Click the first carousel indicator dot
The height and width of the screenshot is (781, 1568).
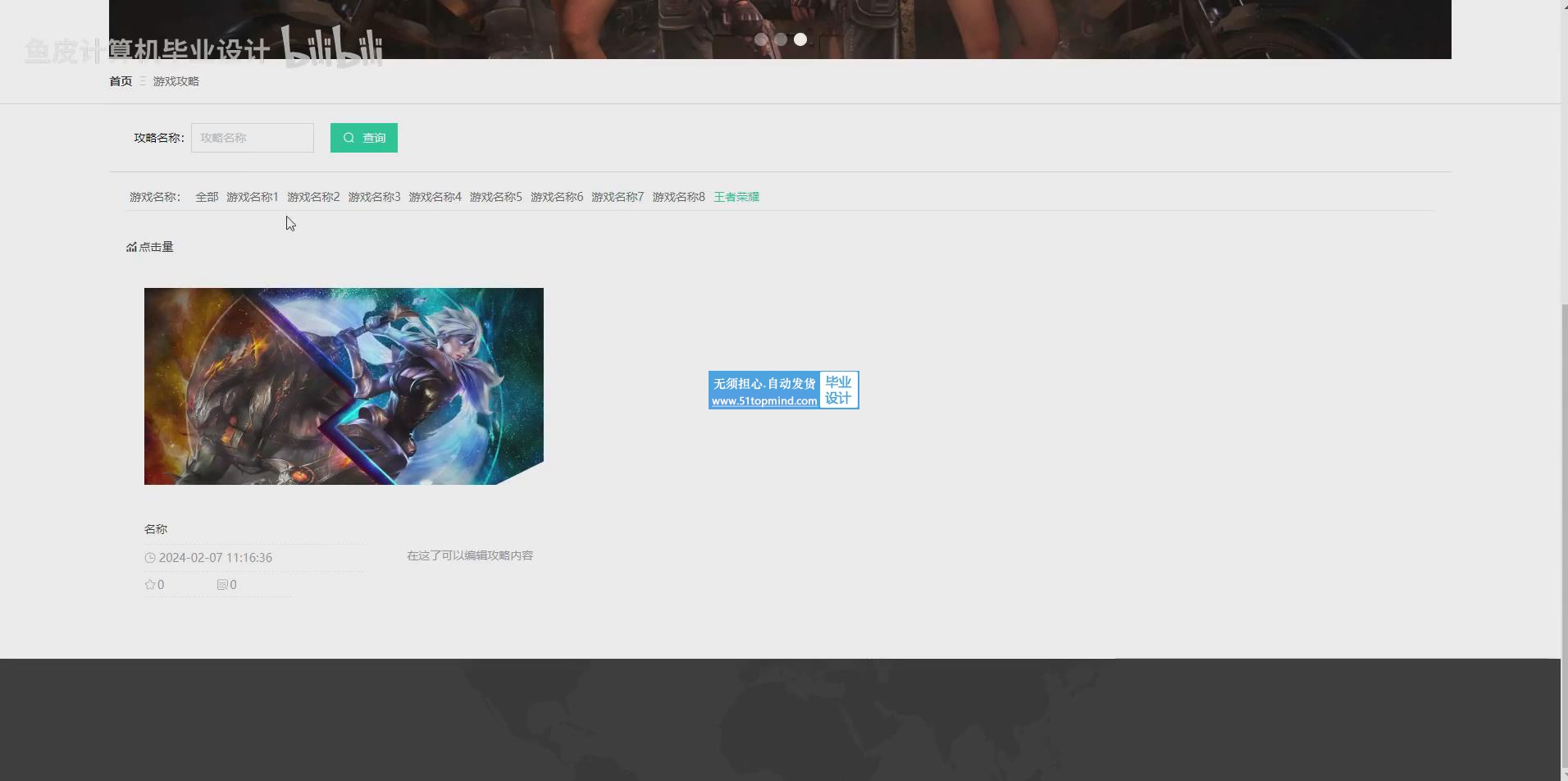tap(761, 39)
